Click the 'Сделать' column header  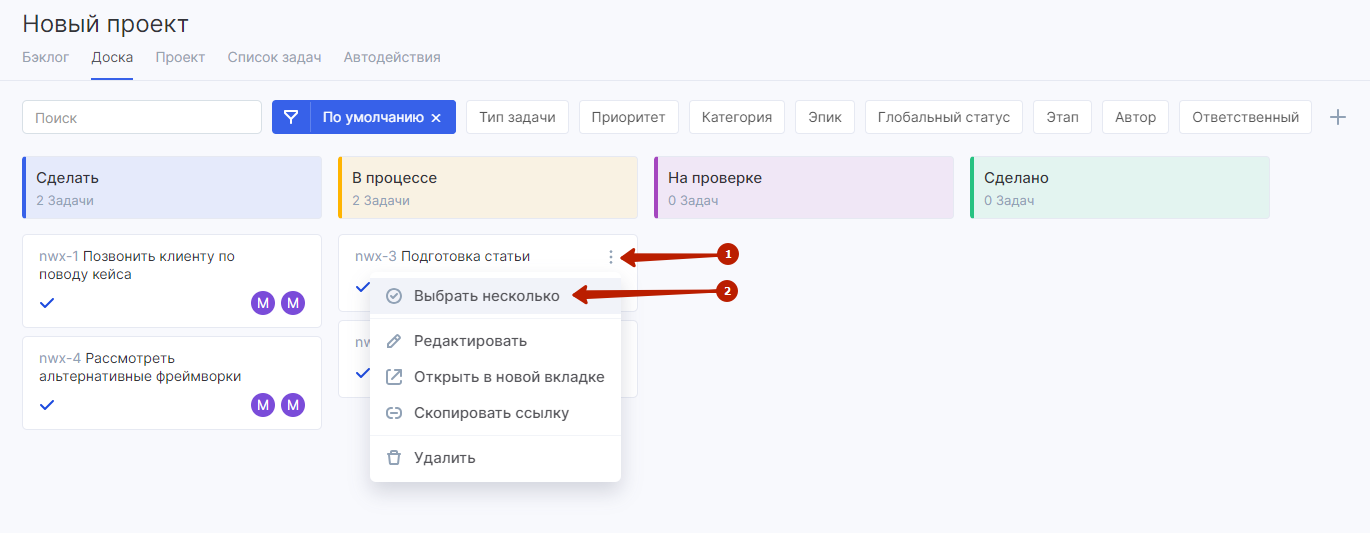(x=172, y=187)
